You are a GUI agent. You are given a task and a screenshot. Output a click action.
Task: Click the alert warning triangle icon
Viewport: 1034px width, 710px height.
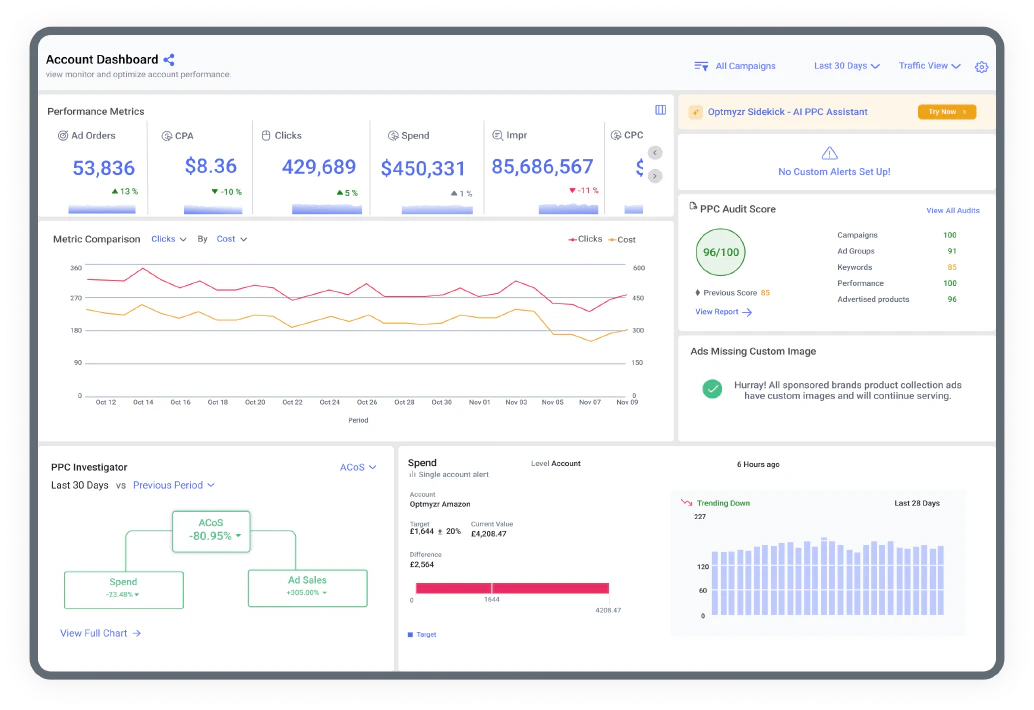829,153
